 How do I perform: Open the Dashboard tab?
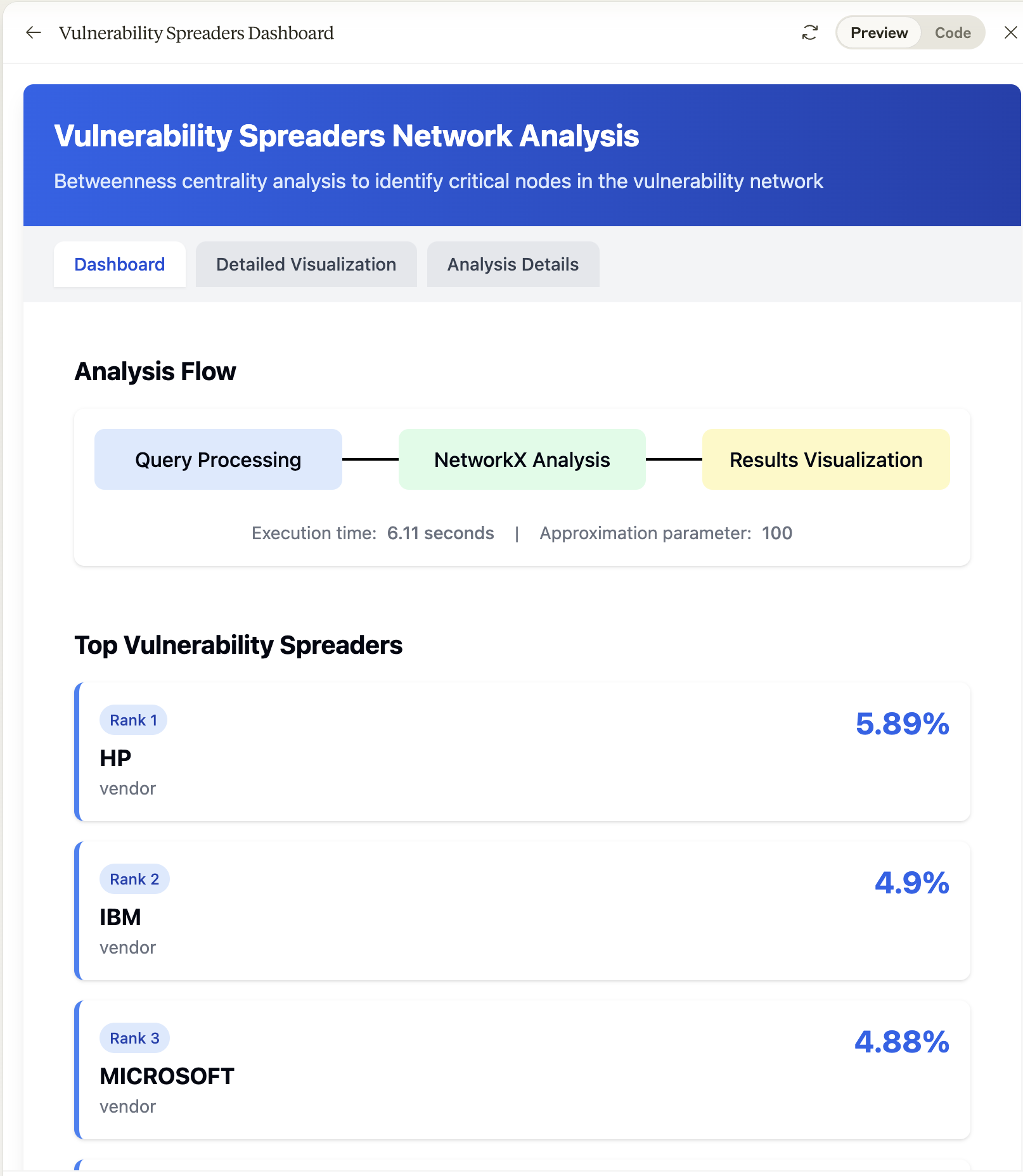pos(119,264)
